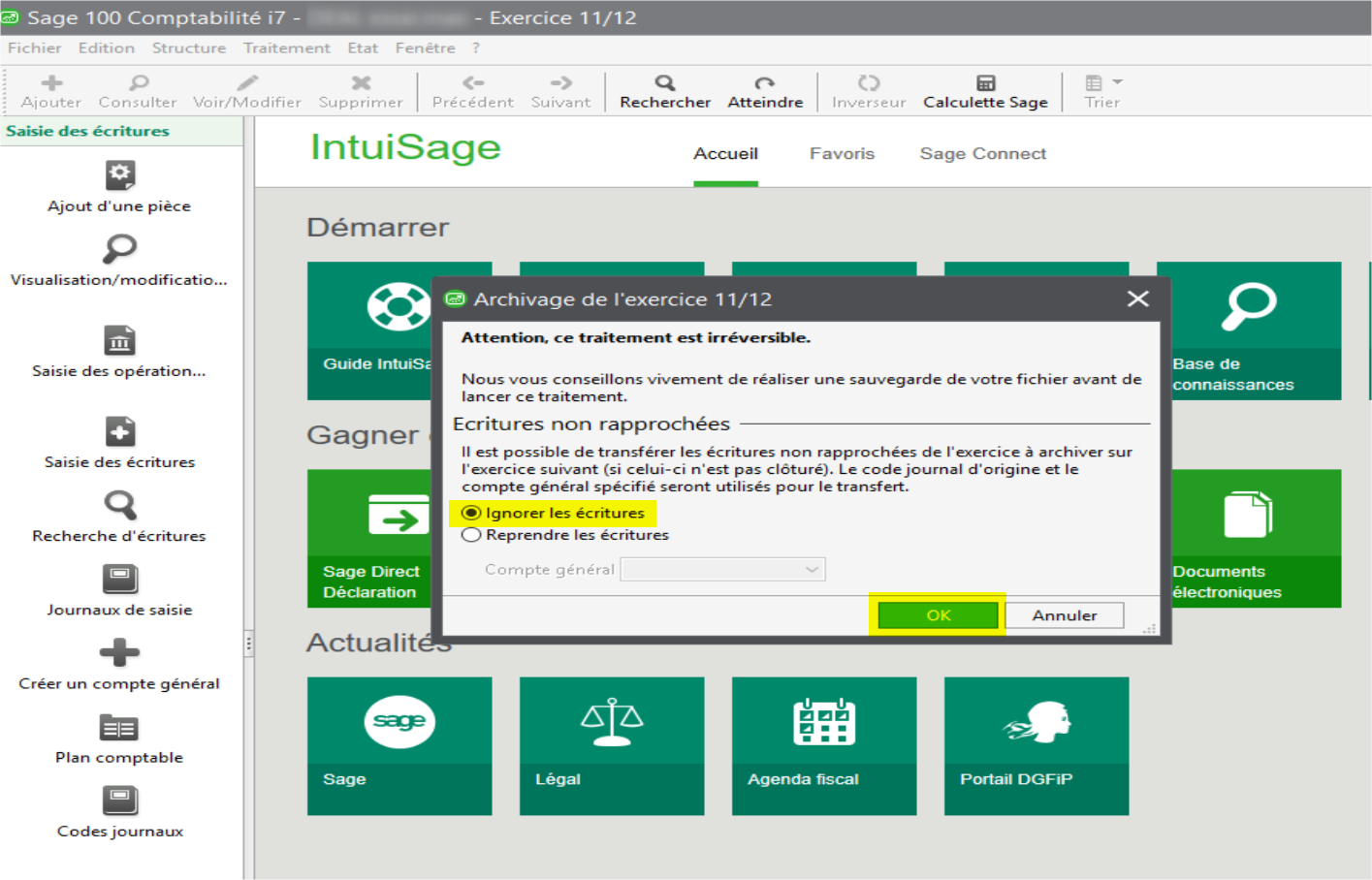Confirm archiving with the OK button
1372x880 pixels.
(938, 615)
